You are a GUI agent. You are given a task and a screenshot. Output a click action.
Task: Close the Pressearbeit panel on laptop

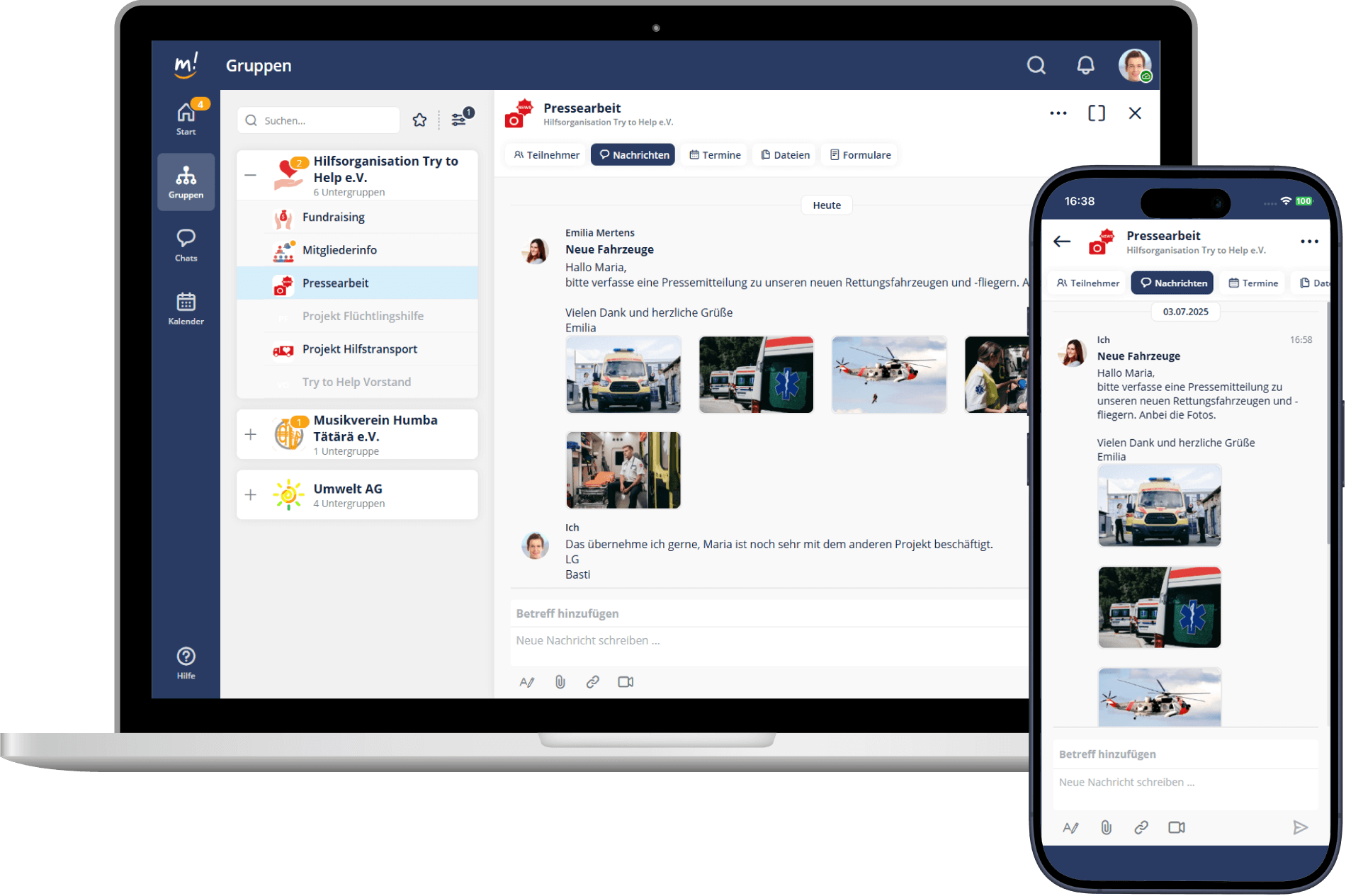pyautogui.click(x=1135, y=113)
